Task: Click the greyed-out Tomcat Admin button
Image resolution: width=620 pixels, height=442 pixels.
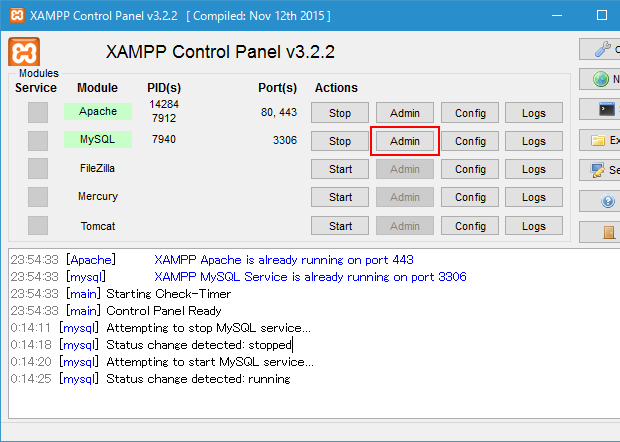Action: point(405,226)
